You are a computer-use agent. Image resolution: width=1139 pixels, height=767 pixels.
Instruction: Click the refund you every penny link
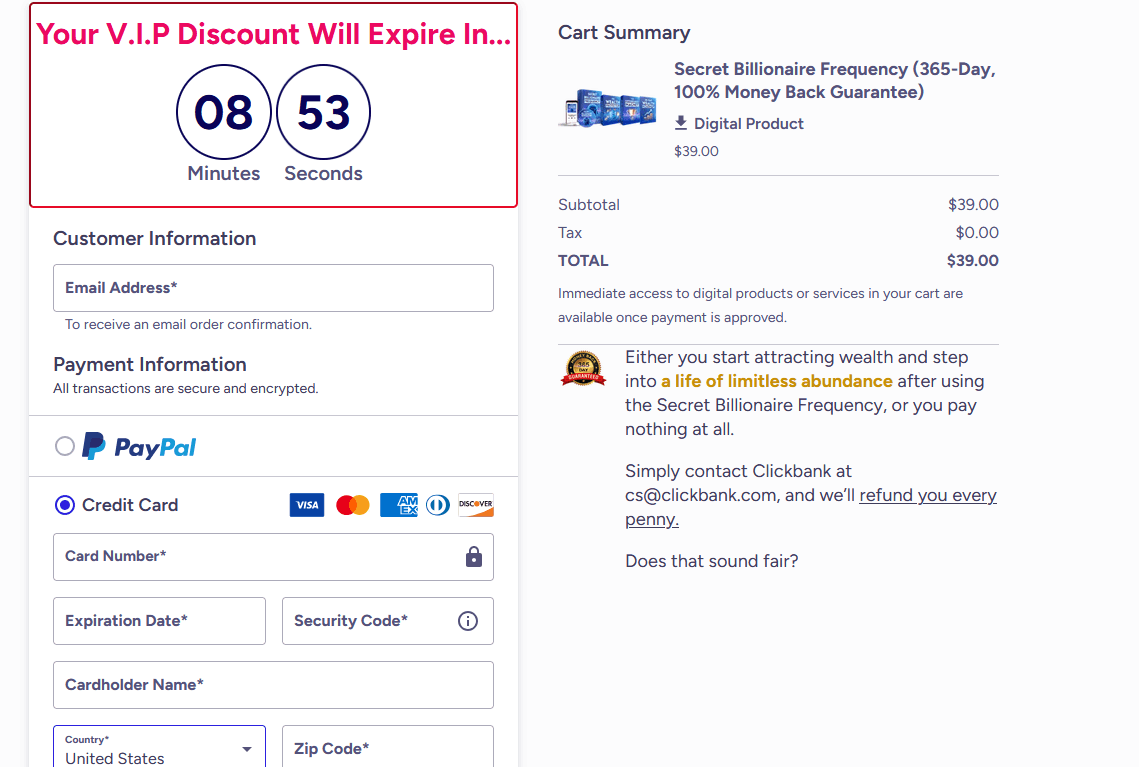point(927,495)
